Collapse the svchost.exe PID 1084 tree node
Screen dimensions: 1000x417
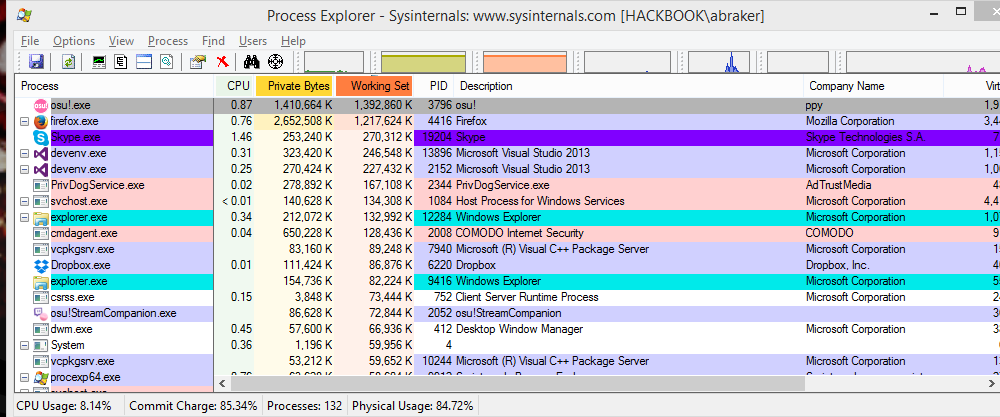[x=25, y=201]
